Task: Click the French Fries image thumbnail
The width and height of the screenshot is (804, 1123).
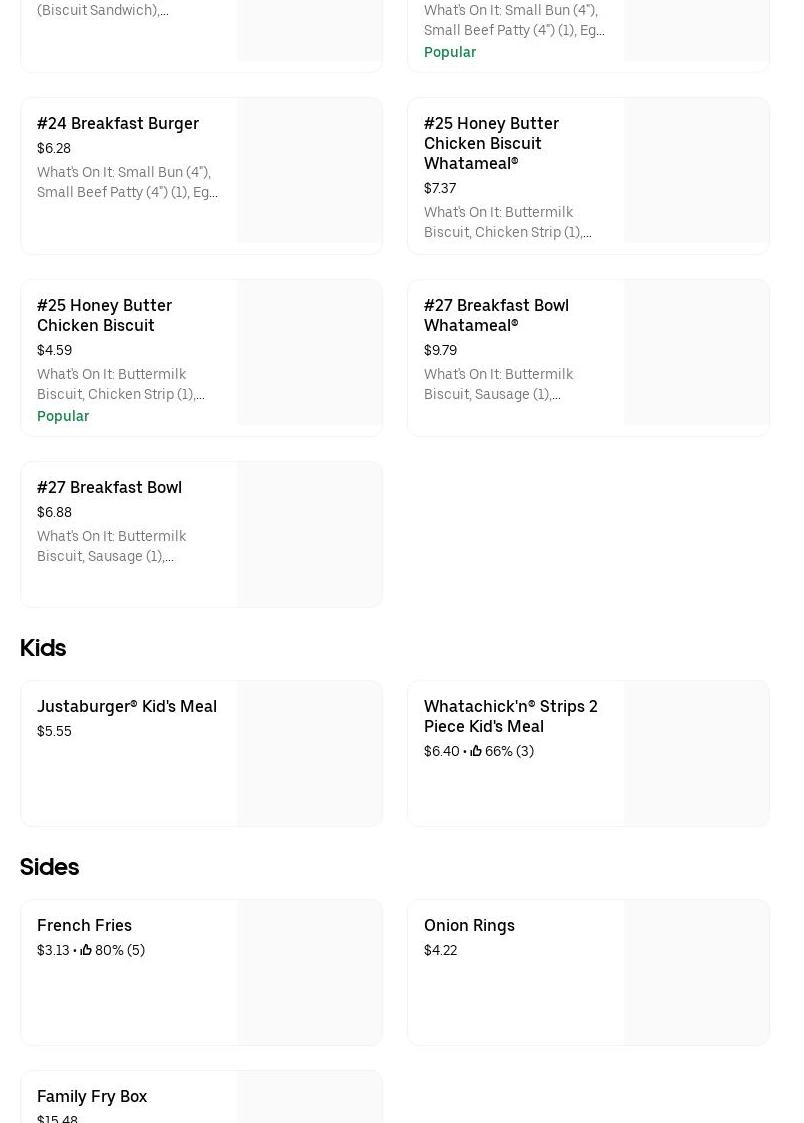Action: (x=309, y=972)
